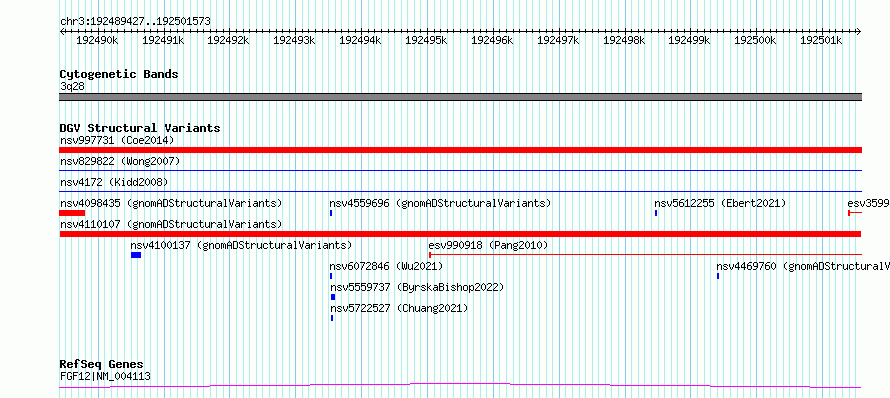
Task: Click the 192501k ruler position label
Action: point(821,40)
